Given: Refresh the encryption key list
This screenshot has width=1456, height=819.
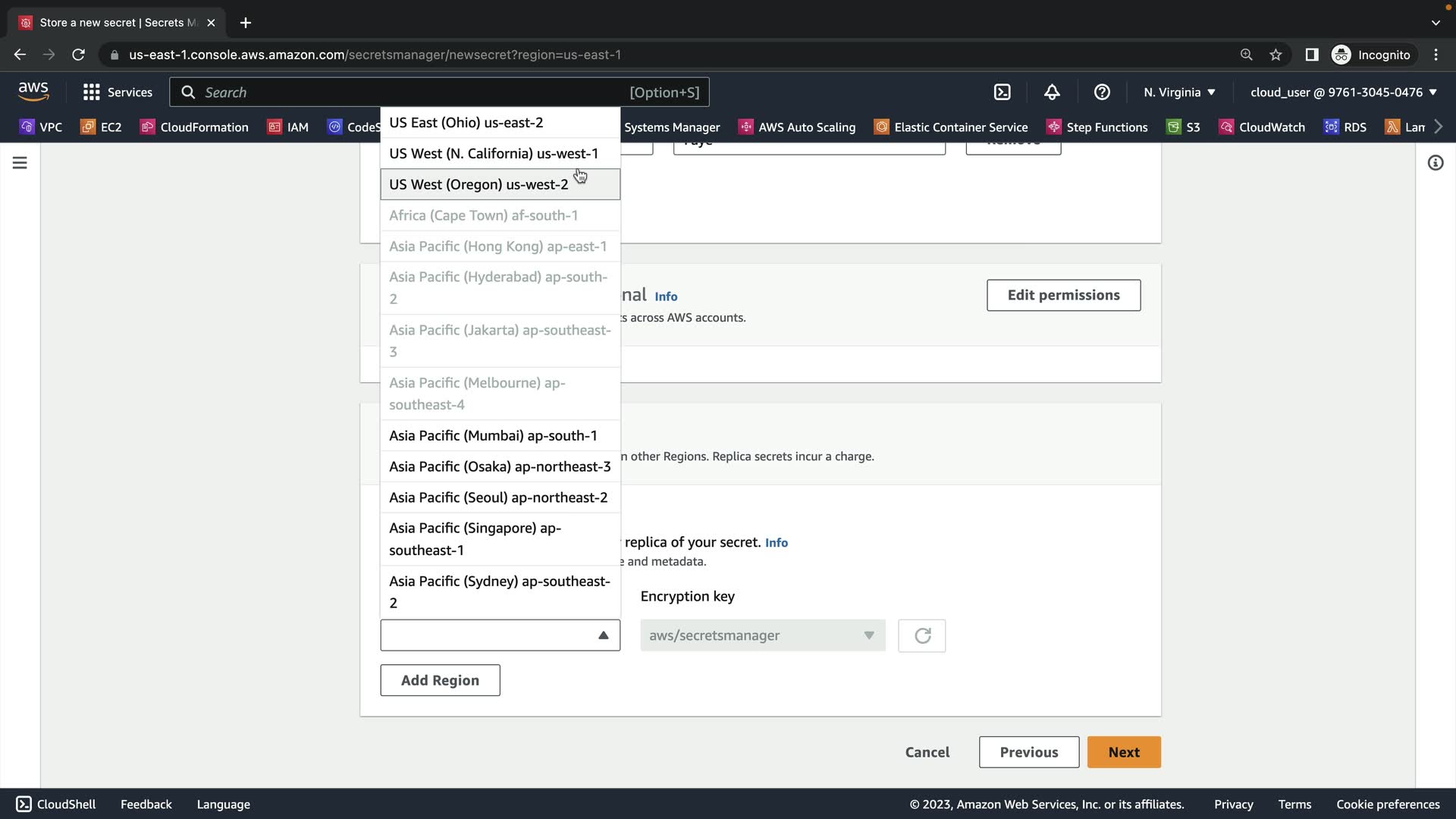Looking at the screenshot, I should [921, 635].
